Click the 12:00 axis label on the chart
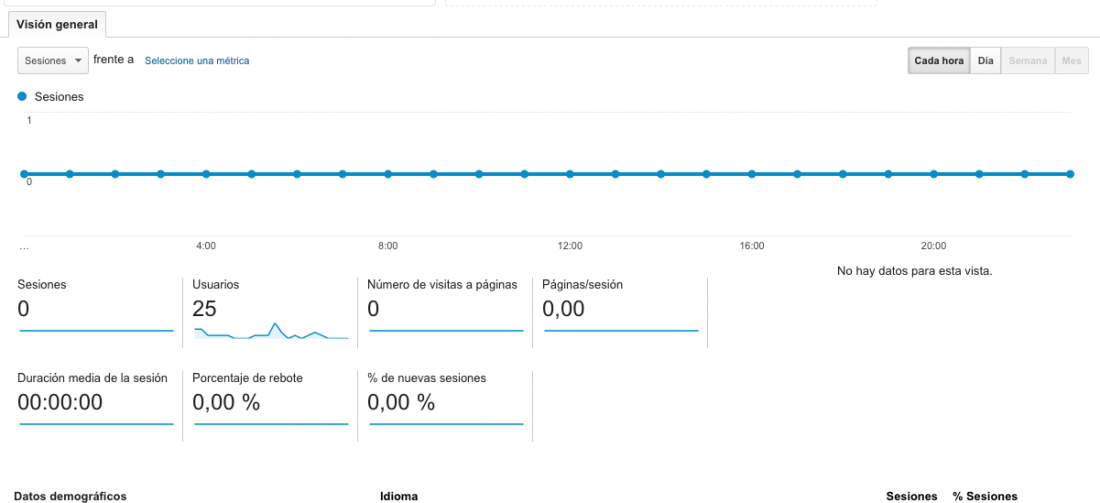Viewport: 1100px width, 503px height. tap(570, 246)
